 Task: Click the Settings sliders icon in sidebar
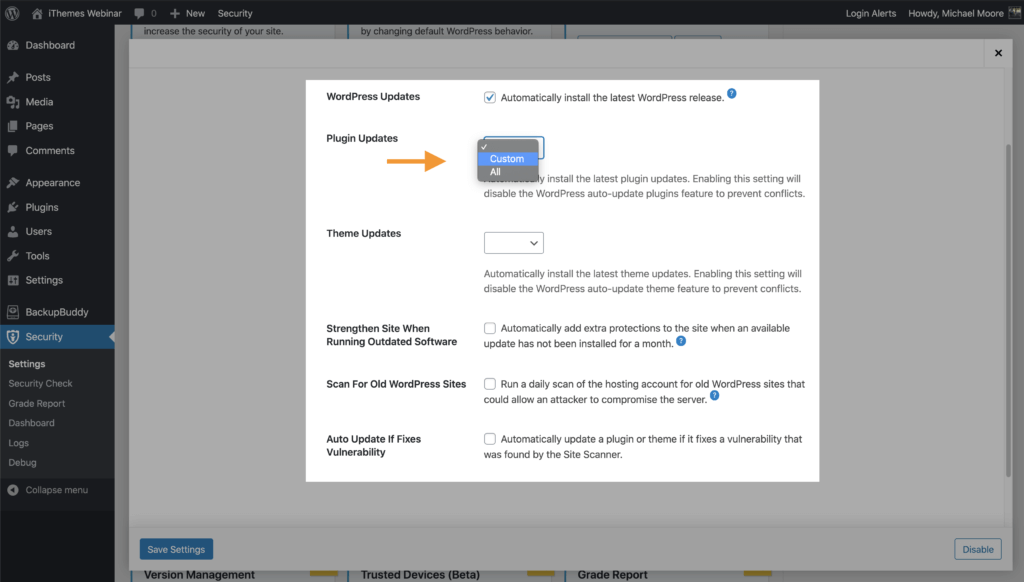pyautogui.click(x=13, y=280)
